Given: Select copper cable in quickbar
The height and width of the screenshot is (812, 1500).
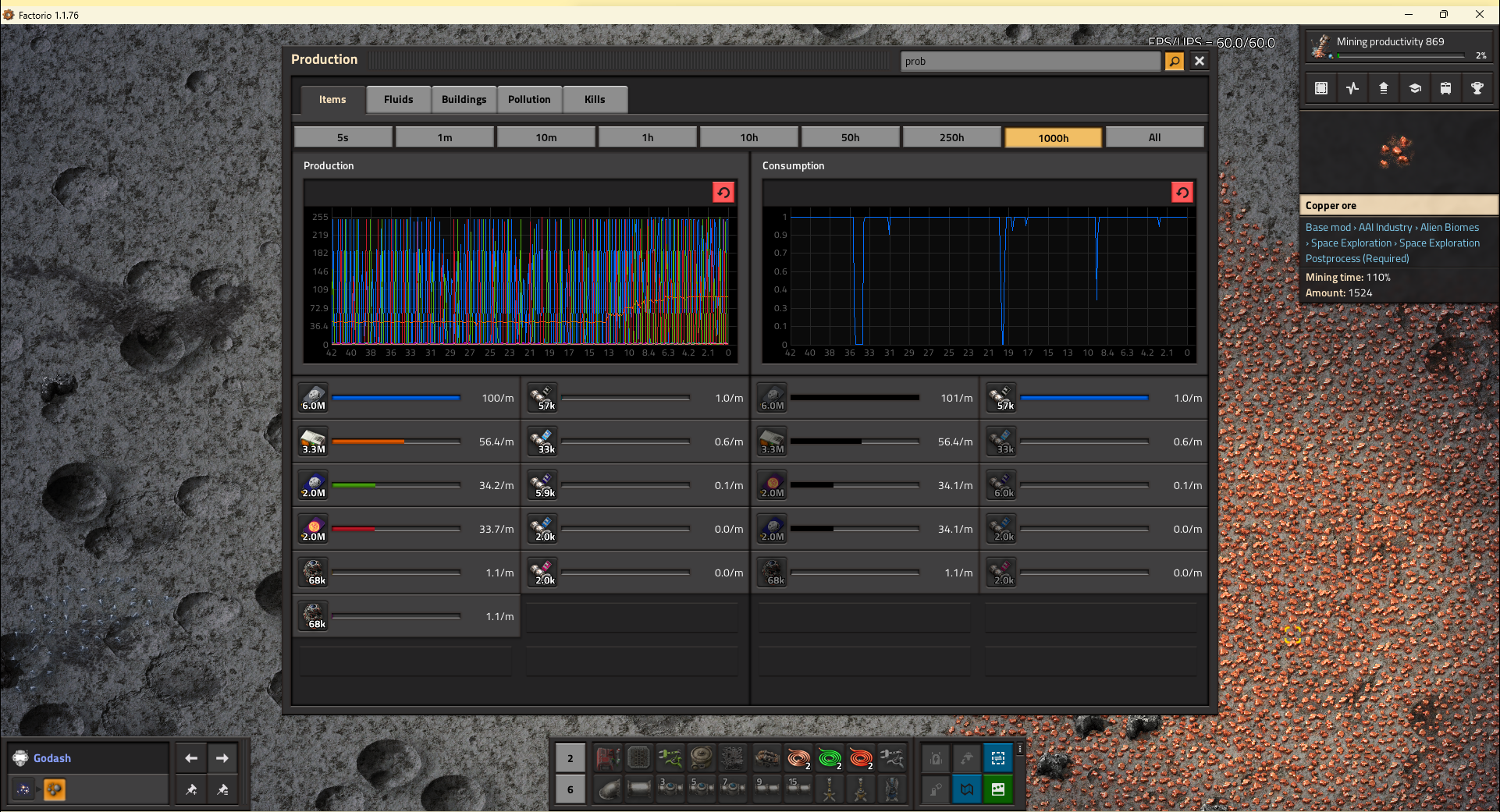Looking at the screenshot, I should (798, 757).
